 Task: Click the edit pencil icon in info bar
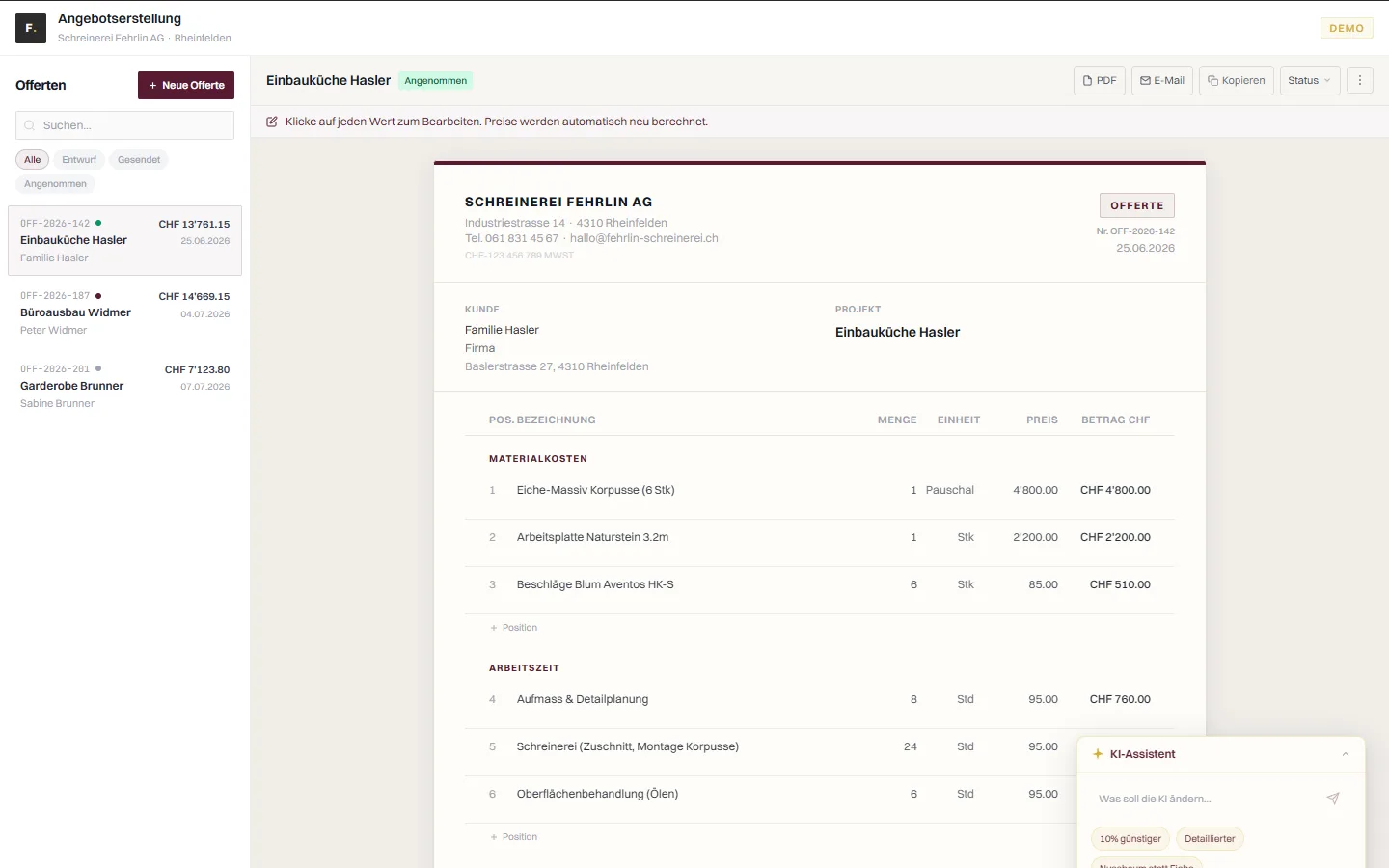click(x=272, y=122)
